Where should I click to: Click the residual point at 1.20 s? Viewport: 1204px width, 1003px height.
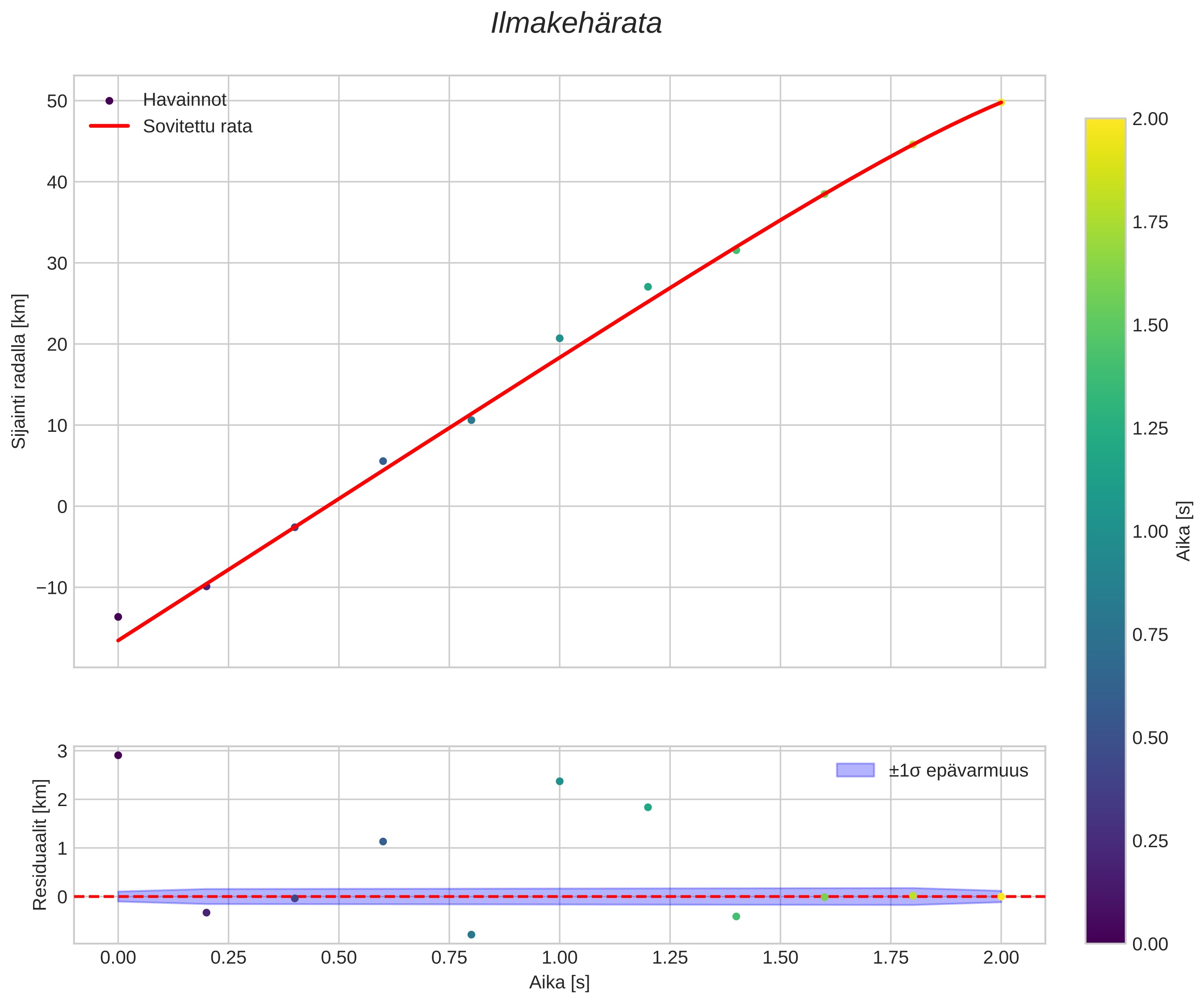648,807
